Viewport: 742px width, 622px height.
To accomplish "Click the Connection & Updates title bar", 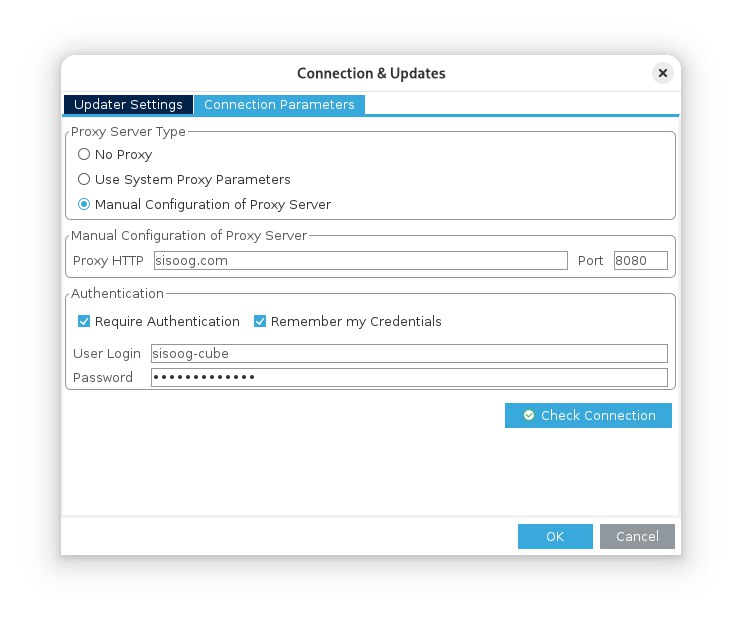I will [371, 73].
